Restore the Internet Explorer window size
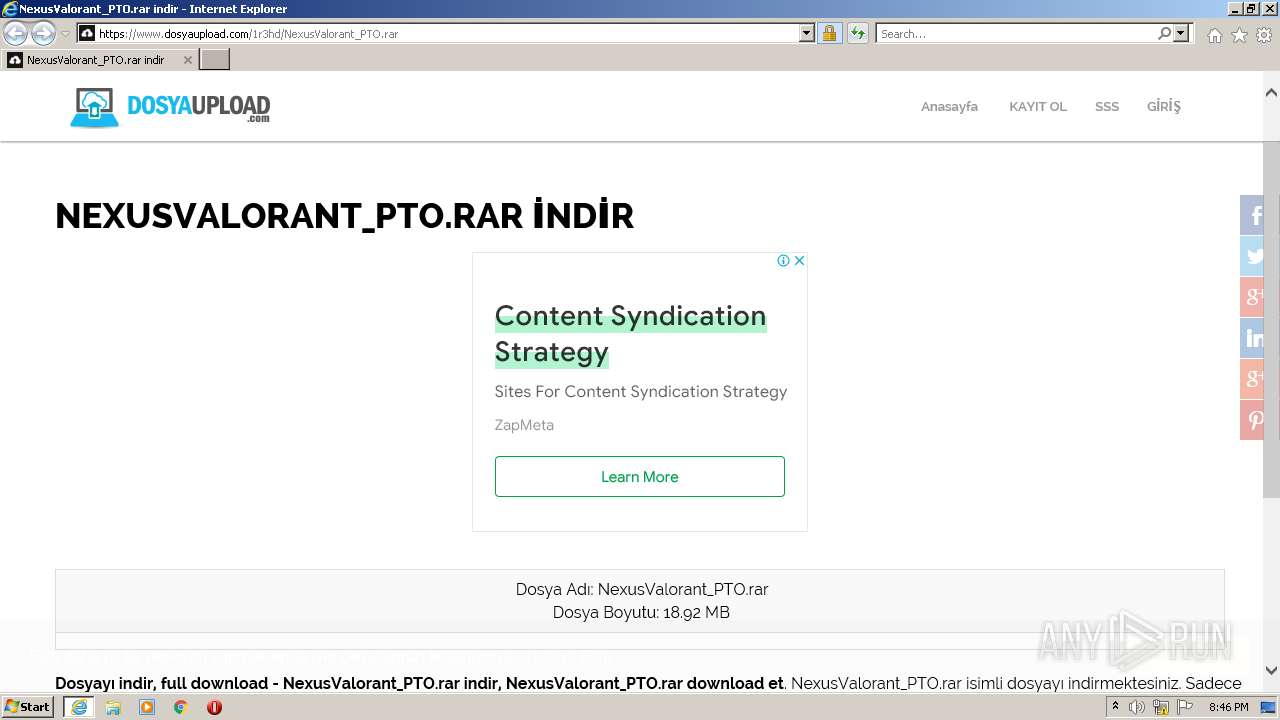1280x720 pixels. (1251, 8)
